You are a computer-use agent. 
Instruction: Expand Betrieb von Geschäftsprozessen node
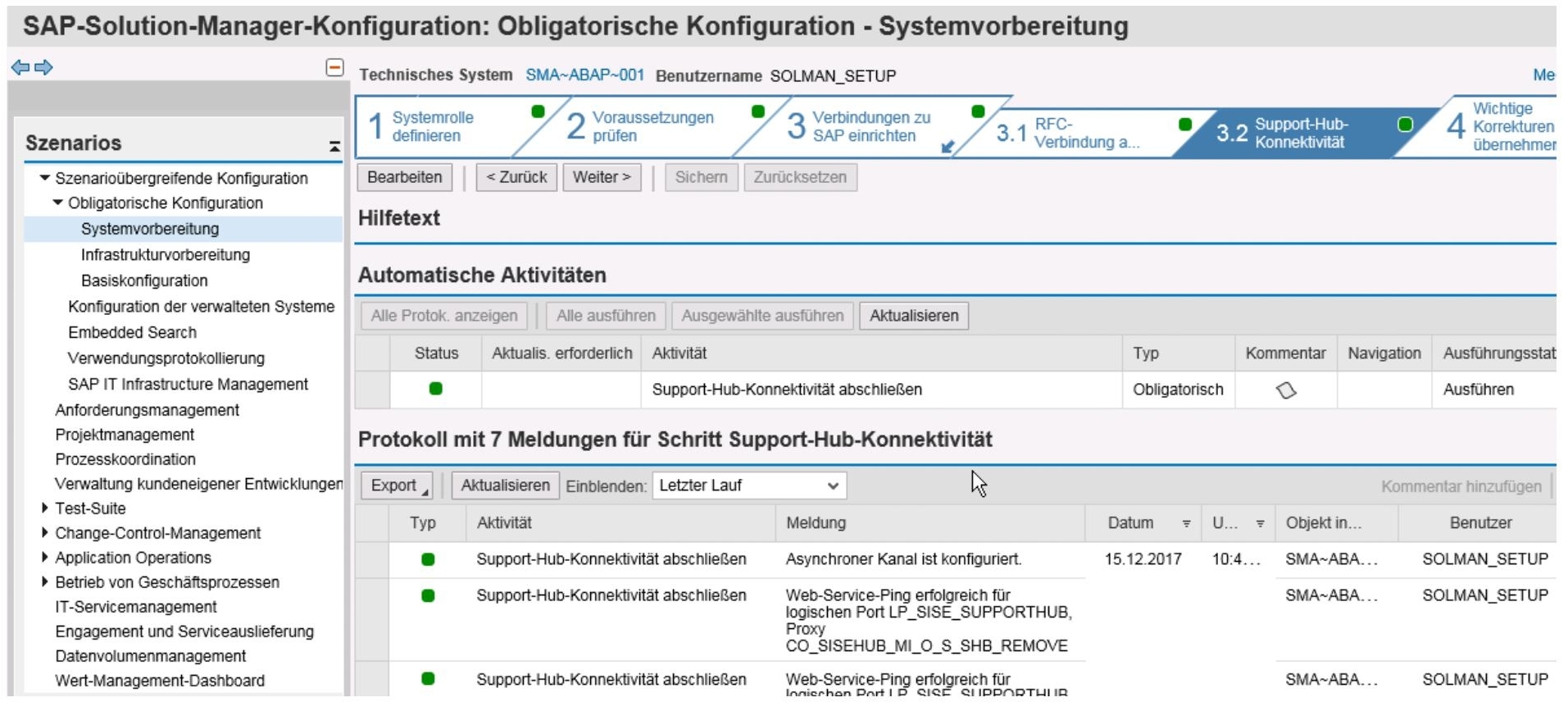[45, 582]
